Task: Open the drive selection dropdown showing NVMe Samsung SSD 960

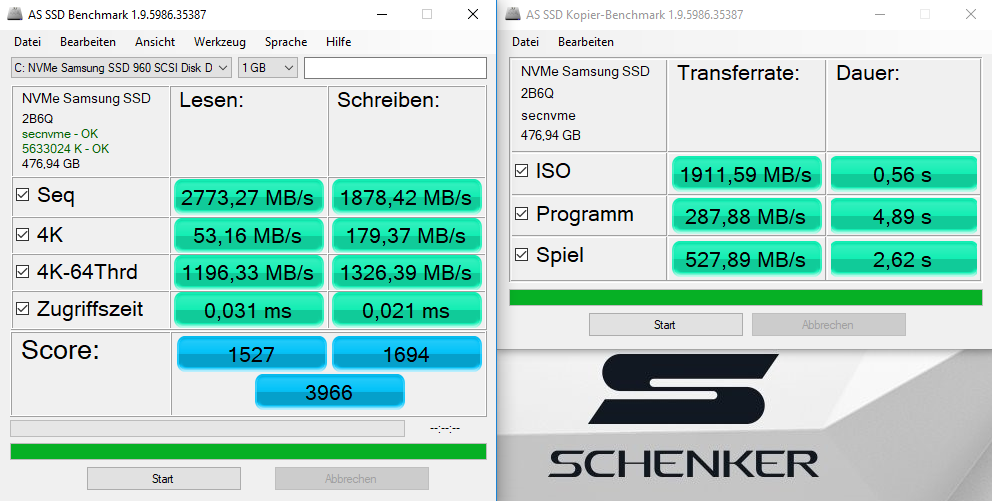Action: [121, 68]
